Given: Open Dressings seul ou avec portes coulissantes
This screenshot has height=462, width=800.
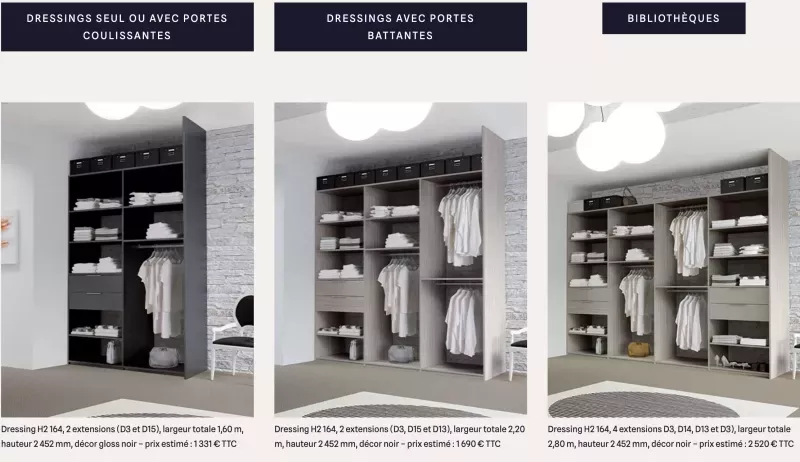Looking at the screenshot, I should pos(127,27).
